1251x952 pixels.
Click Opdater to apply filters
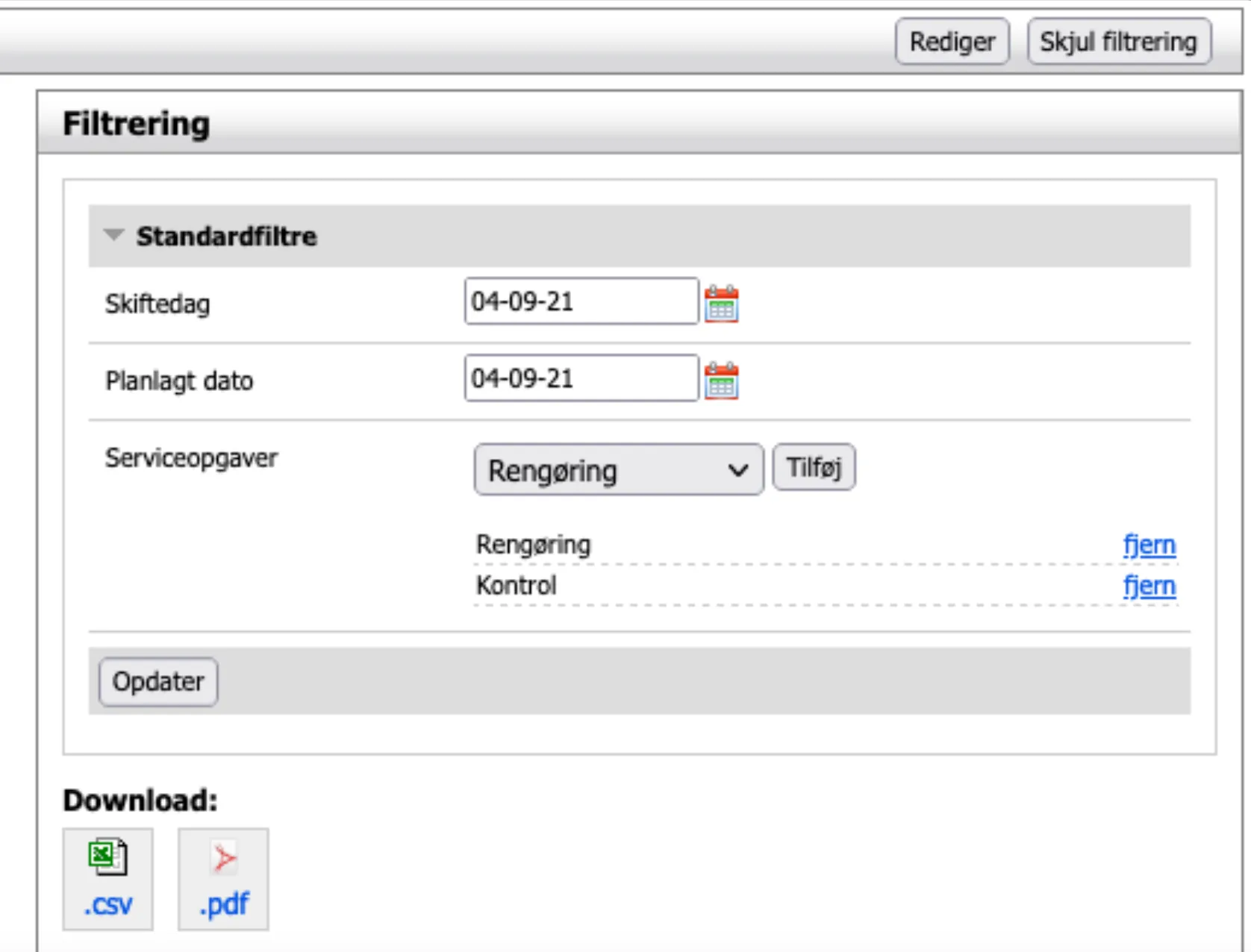tap(158, 681)
